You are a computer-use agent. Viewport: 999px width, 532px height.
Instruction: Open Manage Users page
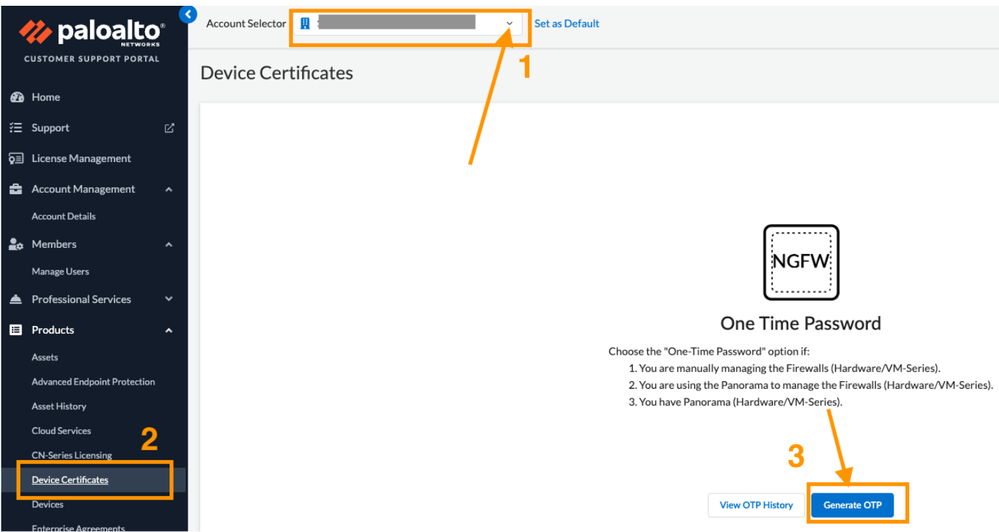click(61, 272)
